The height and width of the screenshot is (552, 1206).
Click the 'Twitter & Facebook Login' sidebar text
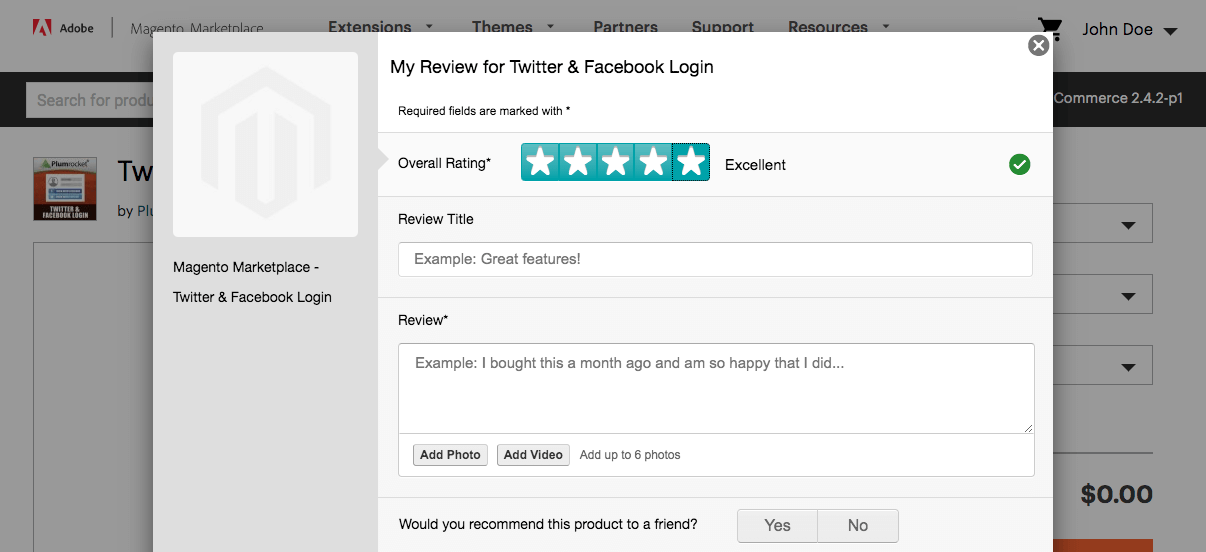point(252,297)
